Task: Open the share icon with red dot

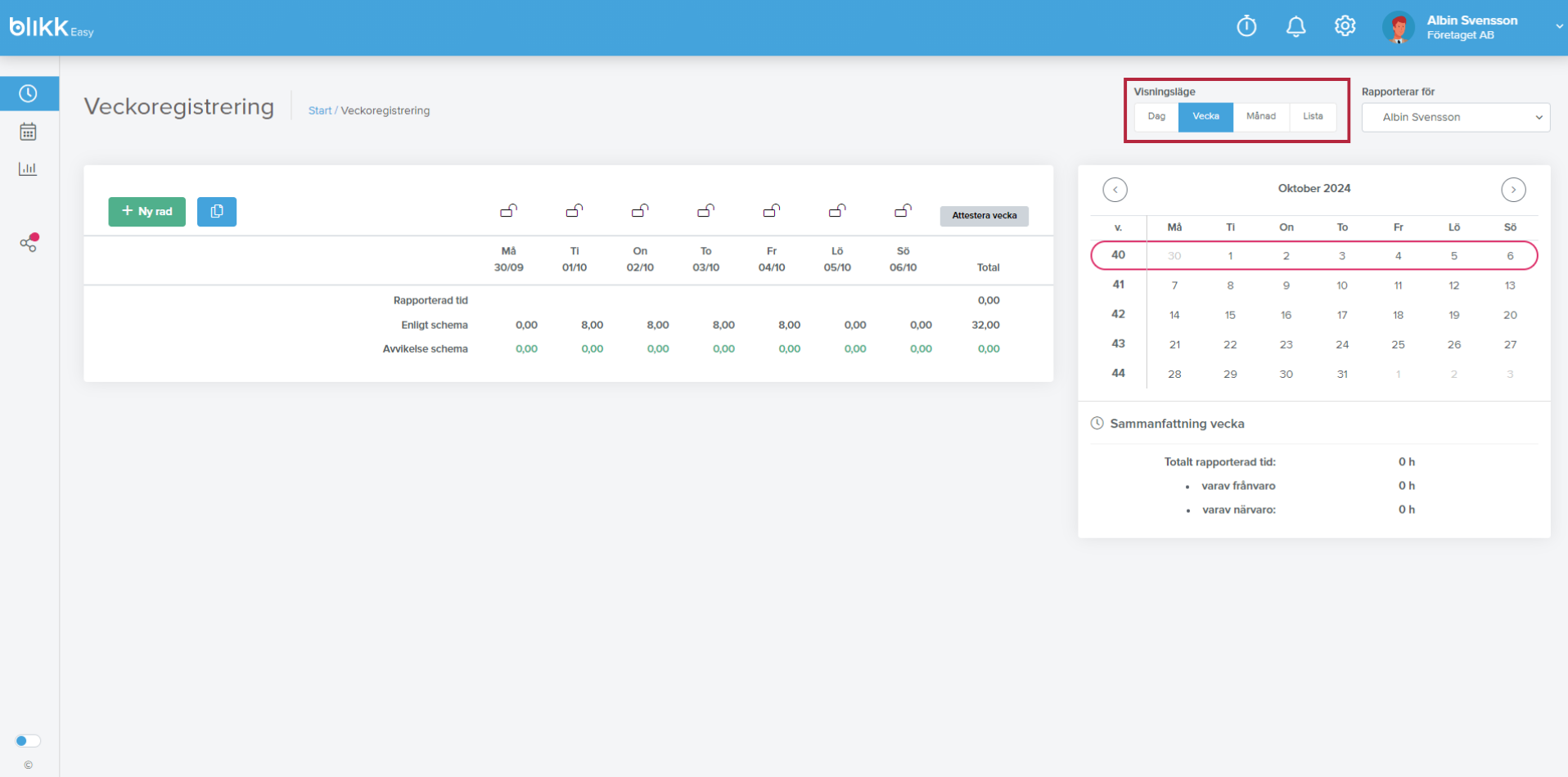Action: (29, 243)
